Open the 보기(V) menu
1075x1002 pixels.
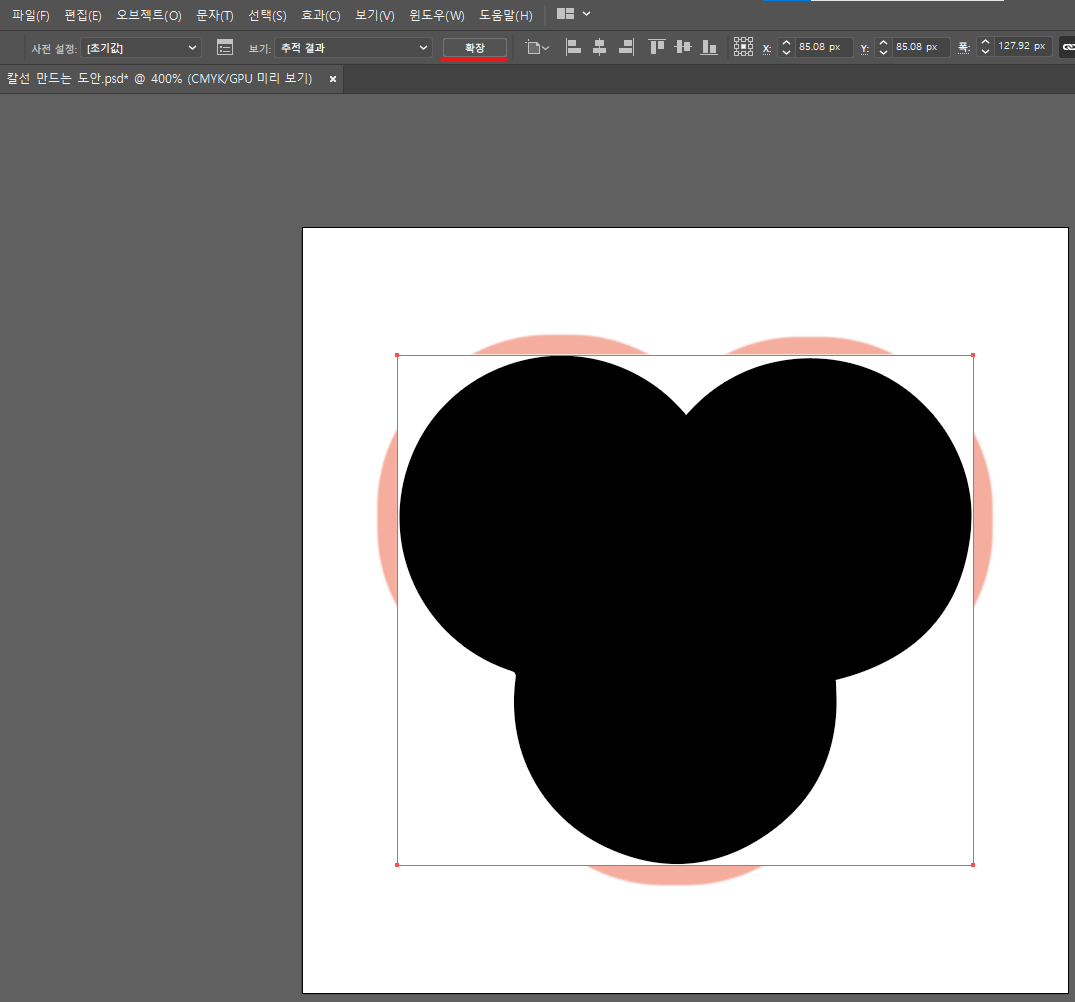tap(374, 15)
